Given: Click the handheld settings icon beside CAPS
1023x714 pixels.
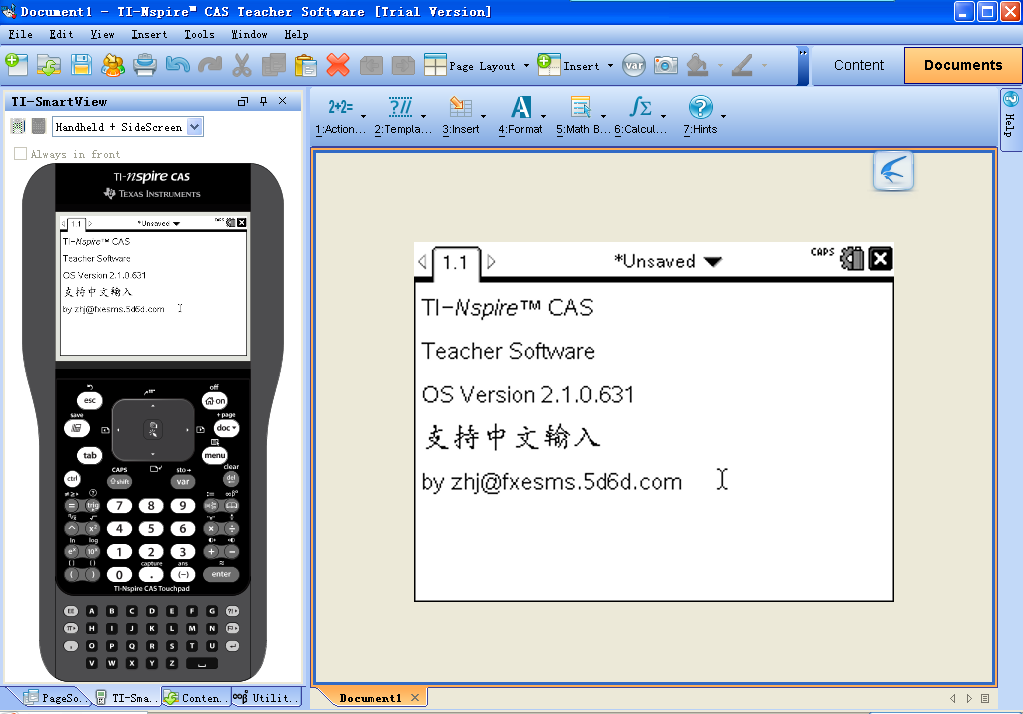Looking at the screenshot, I should click(x=851, y=258).
